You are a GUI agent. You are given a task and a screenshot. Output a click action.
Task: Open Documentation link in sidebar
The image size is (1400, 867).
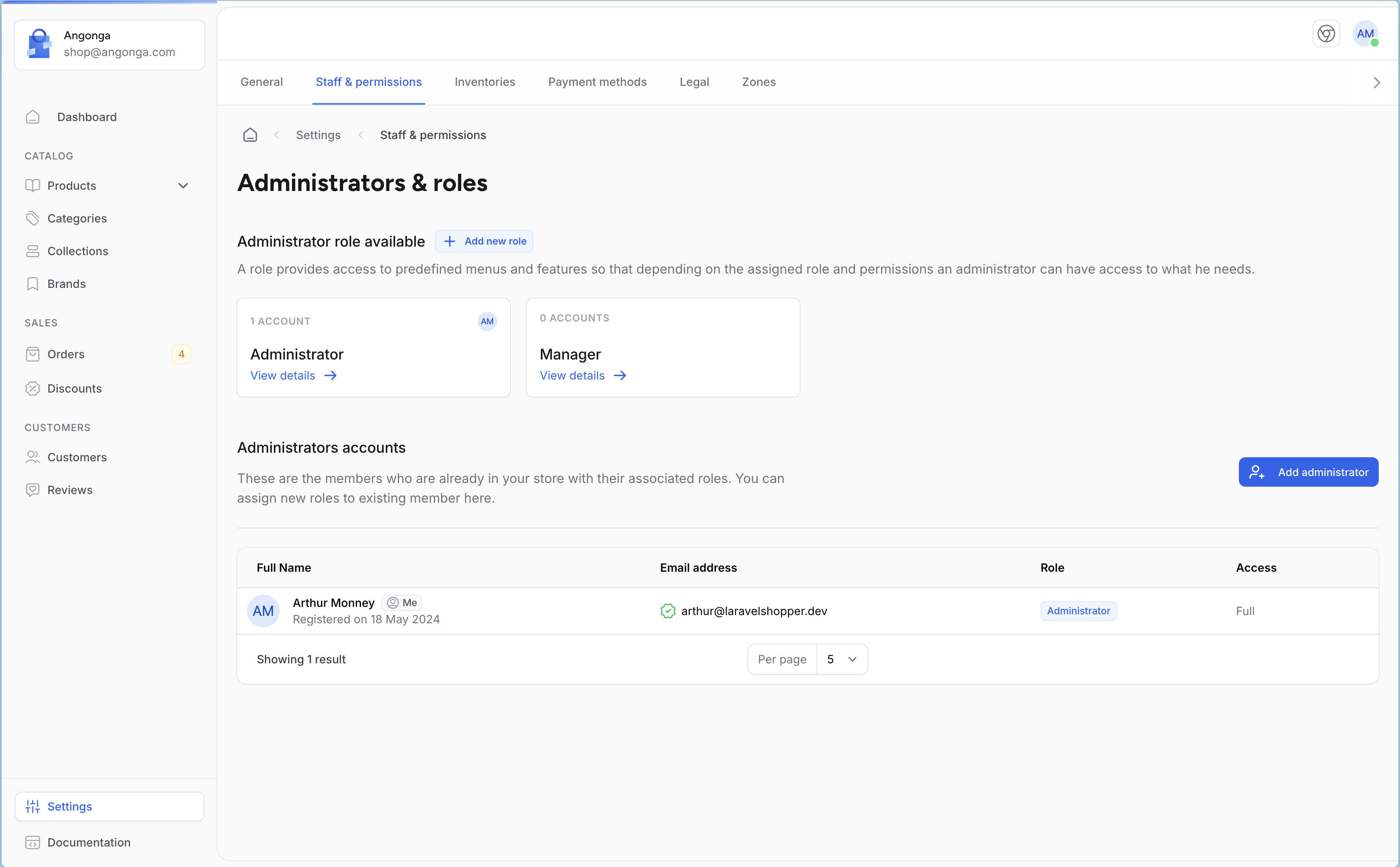tap(88, 842)
